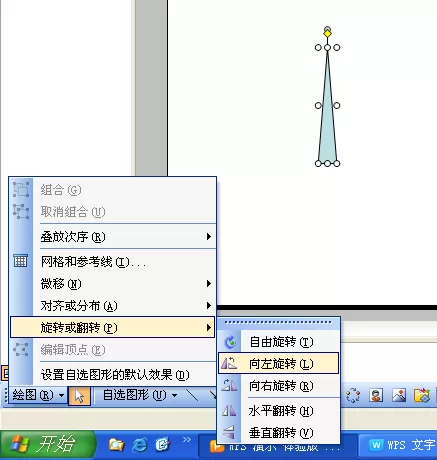Open the 自选图形 (U) dropdown

click(x=140, y=395)
